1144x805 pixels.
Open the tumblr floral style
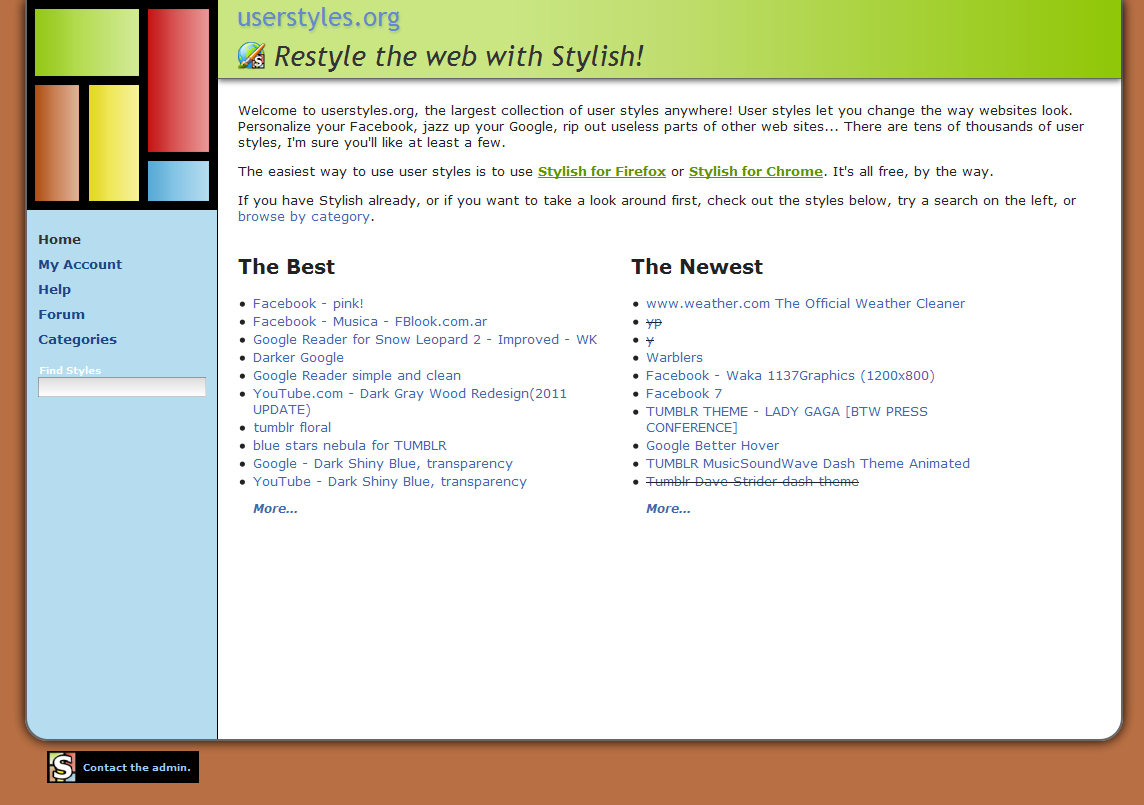(292, 428)
